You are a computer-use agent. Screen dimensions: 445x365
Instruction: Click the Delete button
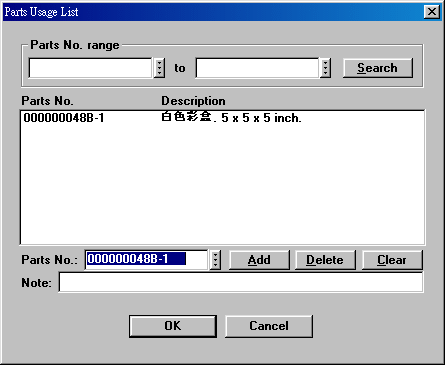point(325,260)
